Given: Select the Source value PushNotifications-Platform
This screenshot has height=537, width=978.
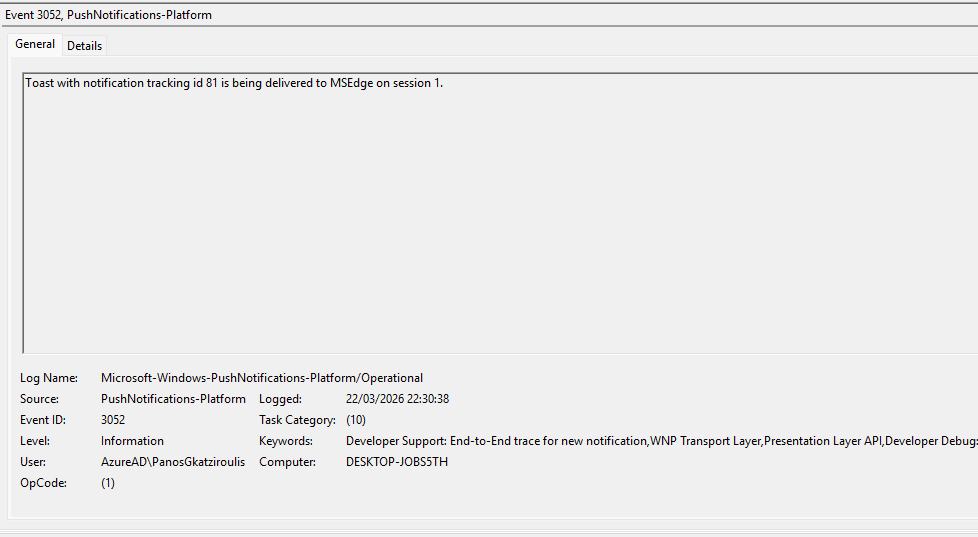Looking at the screenshot, I should pos(173,399).
